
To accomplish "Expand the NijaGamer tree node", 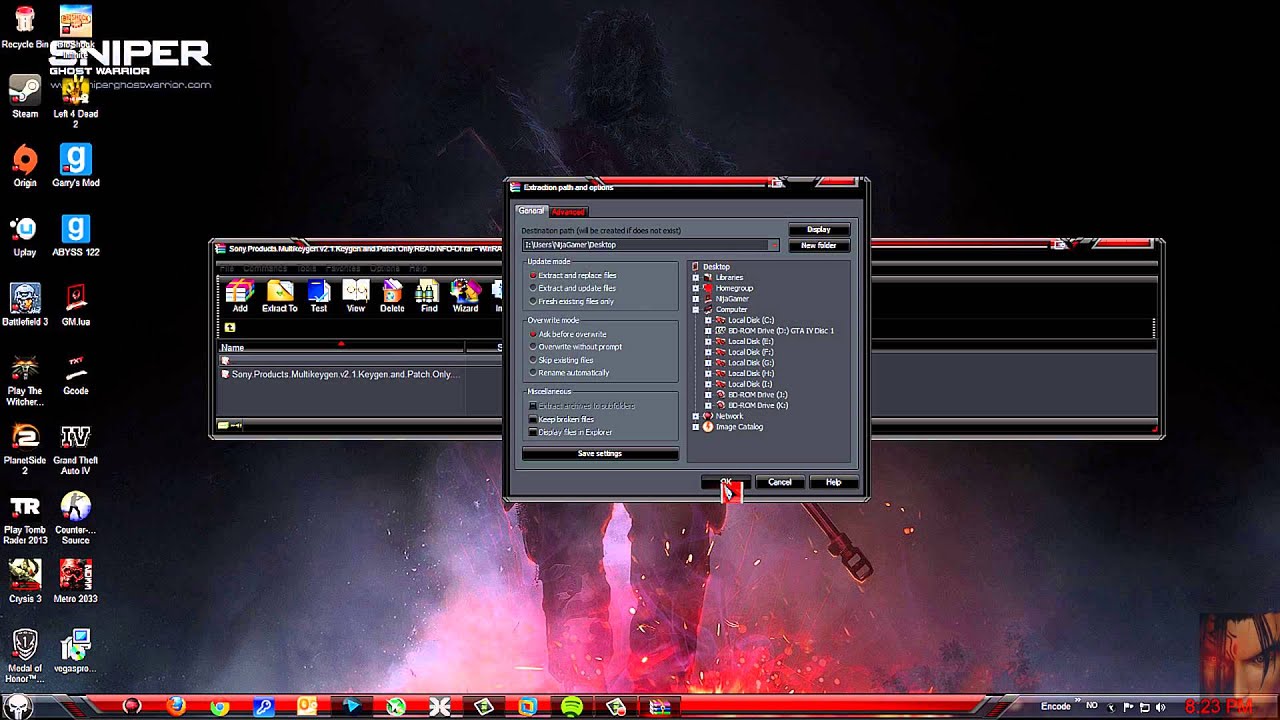I will (x=696, y=299).
